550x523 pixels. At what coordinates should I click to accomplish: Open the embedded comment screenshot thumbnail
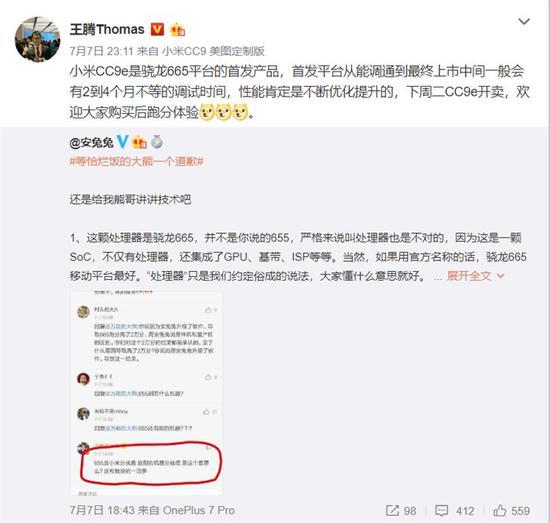click(x=146, y=393)
